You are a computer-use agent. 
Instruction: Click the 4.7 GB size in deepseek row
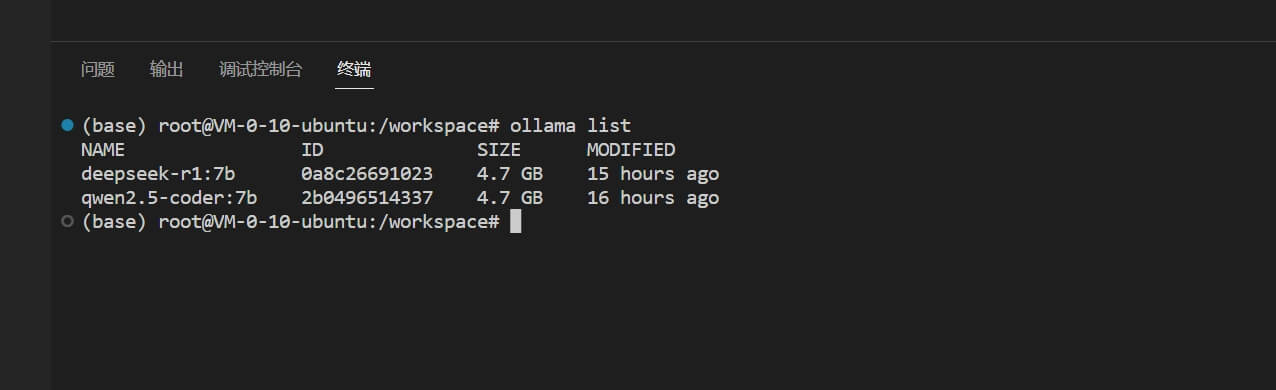(x=510, y=174)
